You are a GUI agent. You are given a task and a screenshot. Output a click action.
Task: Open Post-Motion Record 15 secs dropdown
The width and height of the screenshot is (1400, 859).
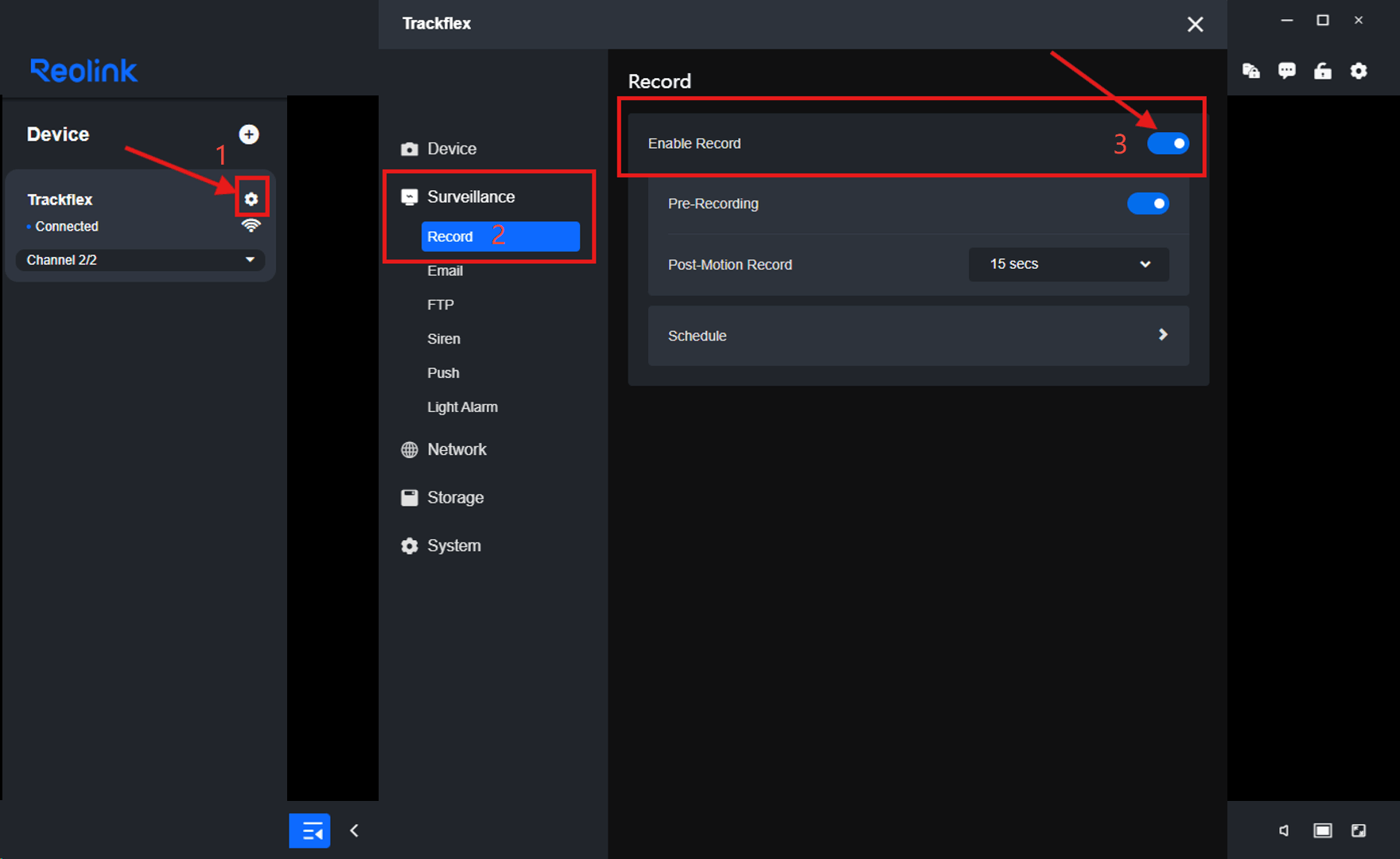pyautogui.click(x=1068, y=264)
